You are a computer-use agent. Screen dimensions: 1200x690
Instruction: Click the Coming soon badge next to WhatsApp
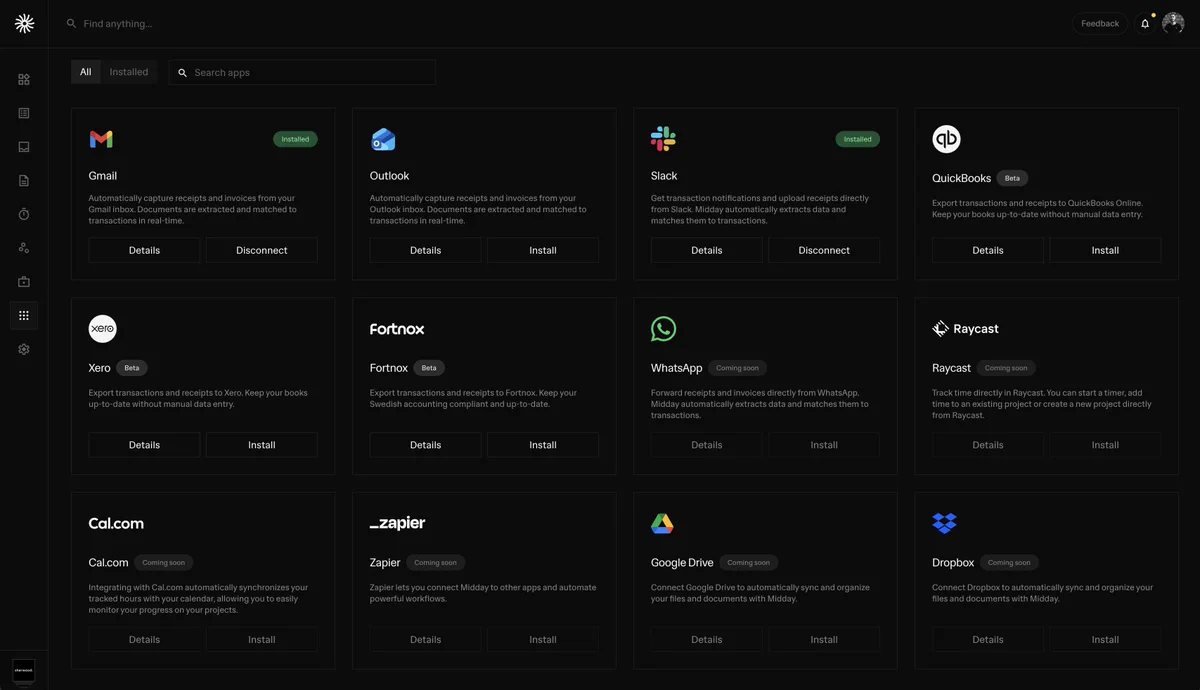[737, 368]
